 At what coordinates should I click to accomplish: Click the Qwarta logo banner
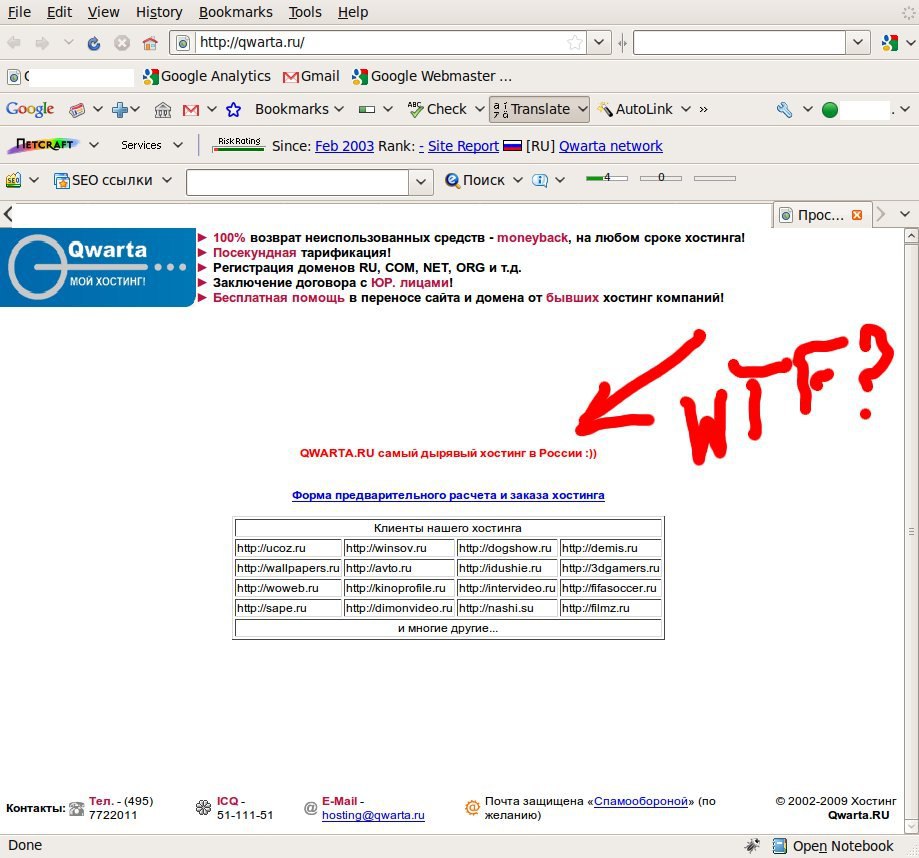pyautogui.click(x=97, y=267)
